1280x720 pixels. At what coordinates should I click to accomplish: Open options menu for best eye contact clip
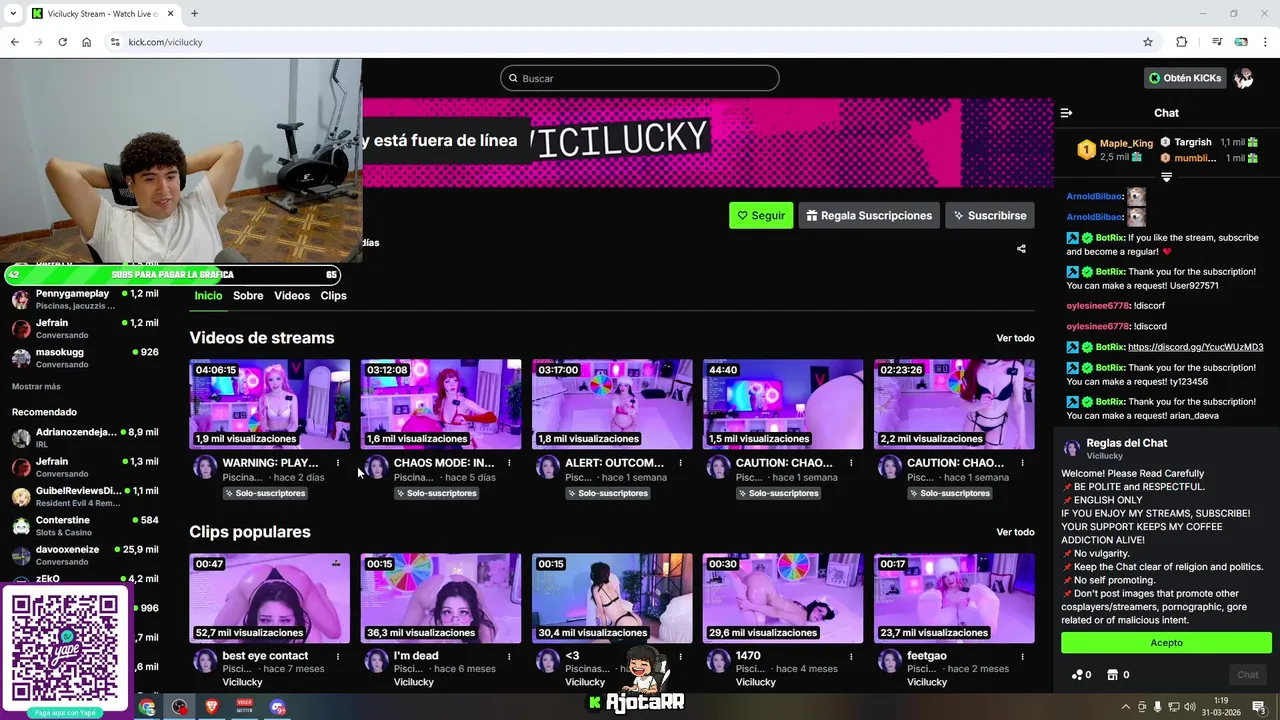click(x=338, y=656)
